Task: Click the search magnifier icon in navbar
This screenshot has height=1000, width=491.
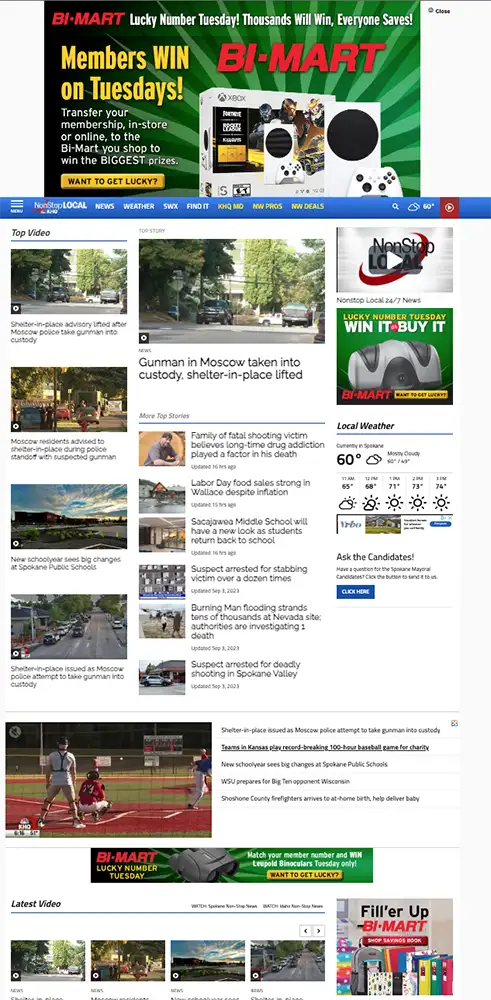Action: click(x=395, y=207)
